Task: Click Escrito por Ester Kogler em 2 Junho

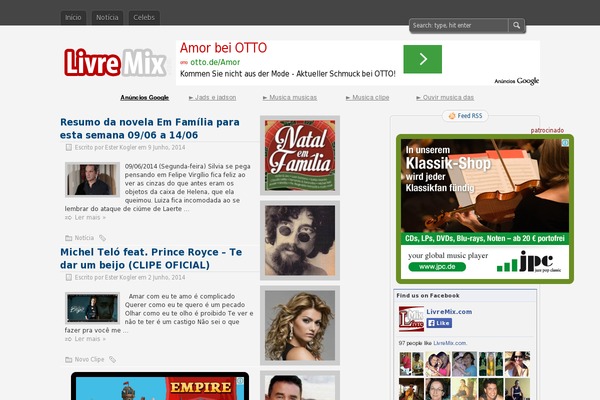Action: [130, 278]
